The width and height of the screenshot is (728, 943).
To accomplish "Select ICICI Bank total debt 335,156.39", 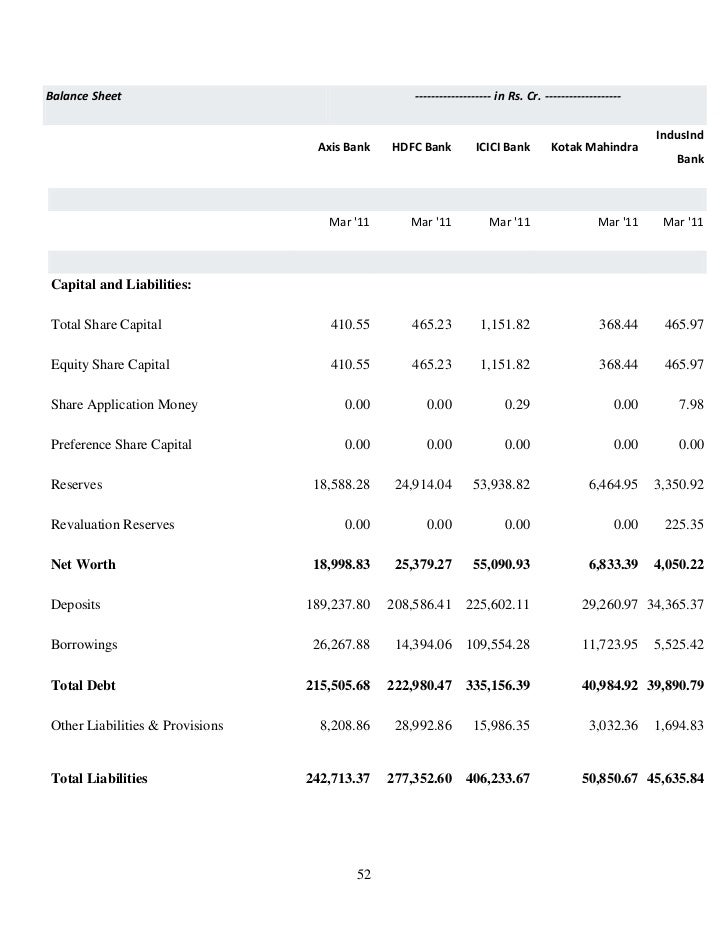I will pyautogui.click(x=498, y=686).
